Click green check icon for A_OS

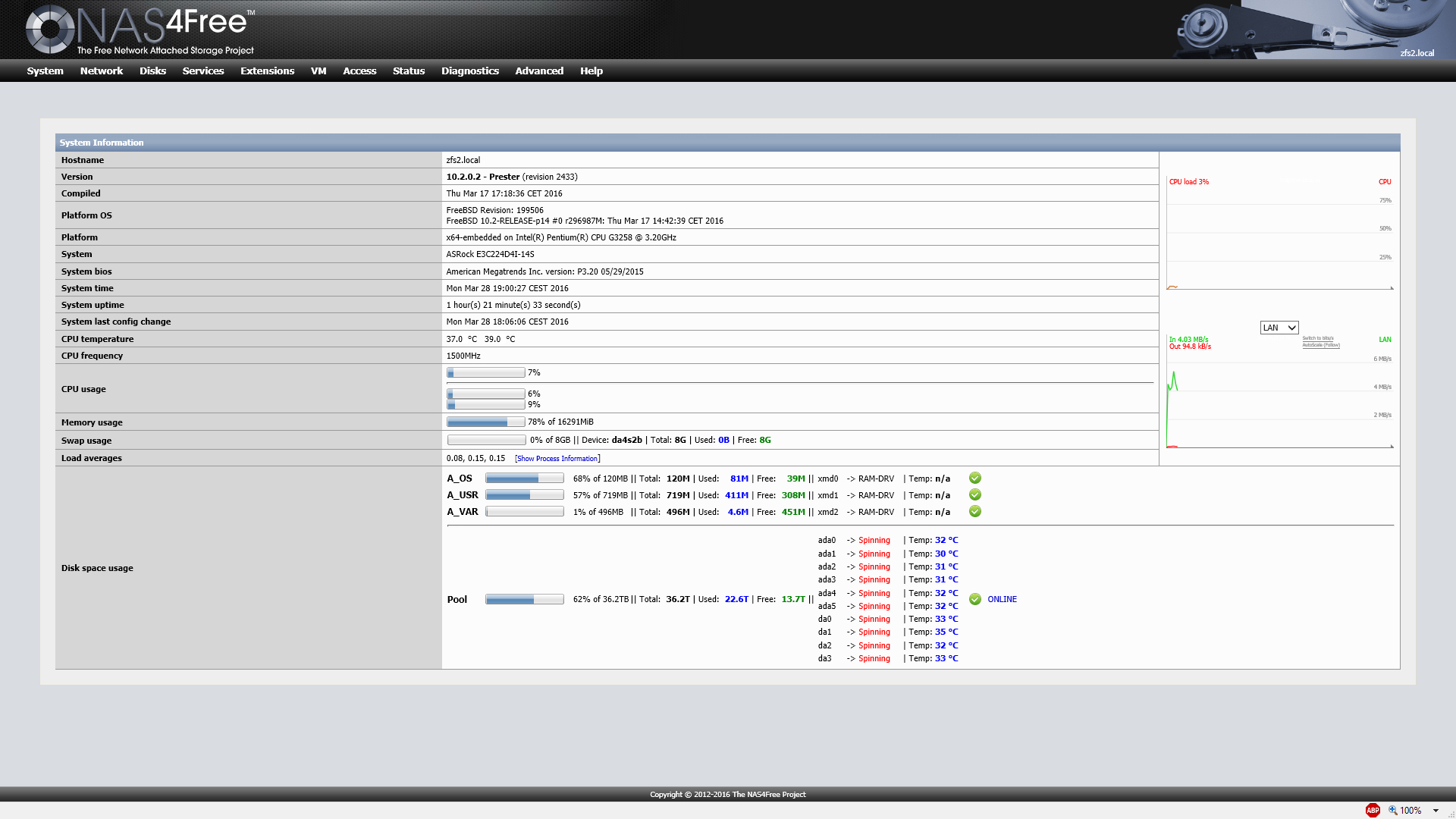[975, 478]
